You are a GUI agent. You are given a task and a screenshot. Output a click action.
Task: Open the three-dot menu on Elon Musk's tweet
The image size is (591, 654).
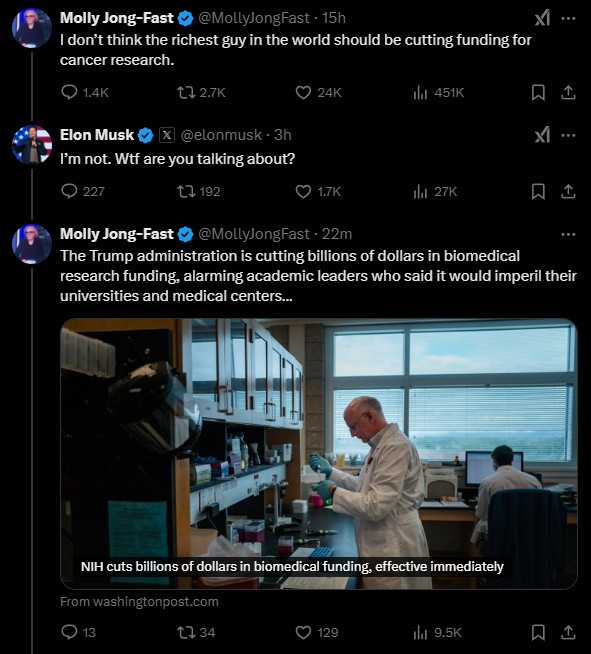pos(568,136)
